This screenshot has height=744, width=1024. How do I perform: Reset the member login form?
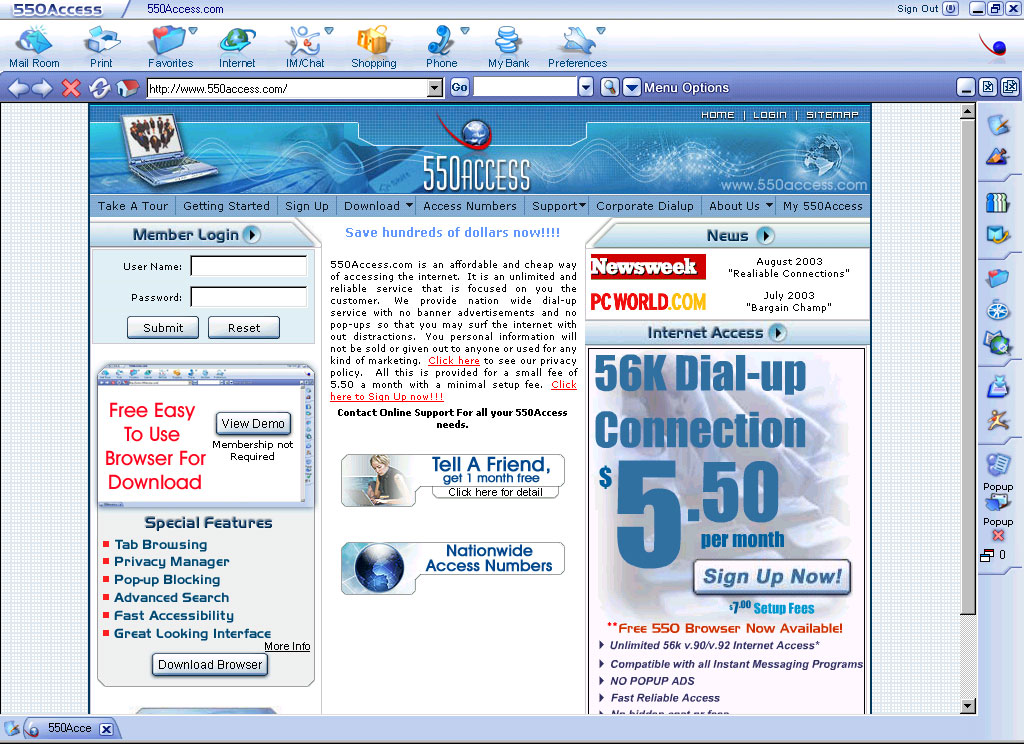tap(244, 327)
